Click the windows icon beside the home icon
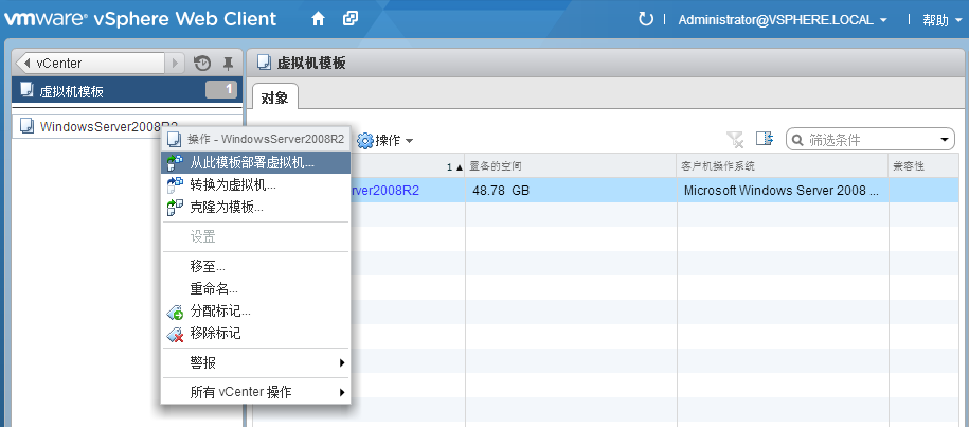This screenshot has height=427, width=970. [x=350, y=19]
